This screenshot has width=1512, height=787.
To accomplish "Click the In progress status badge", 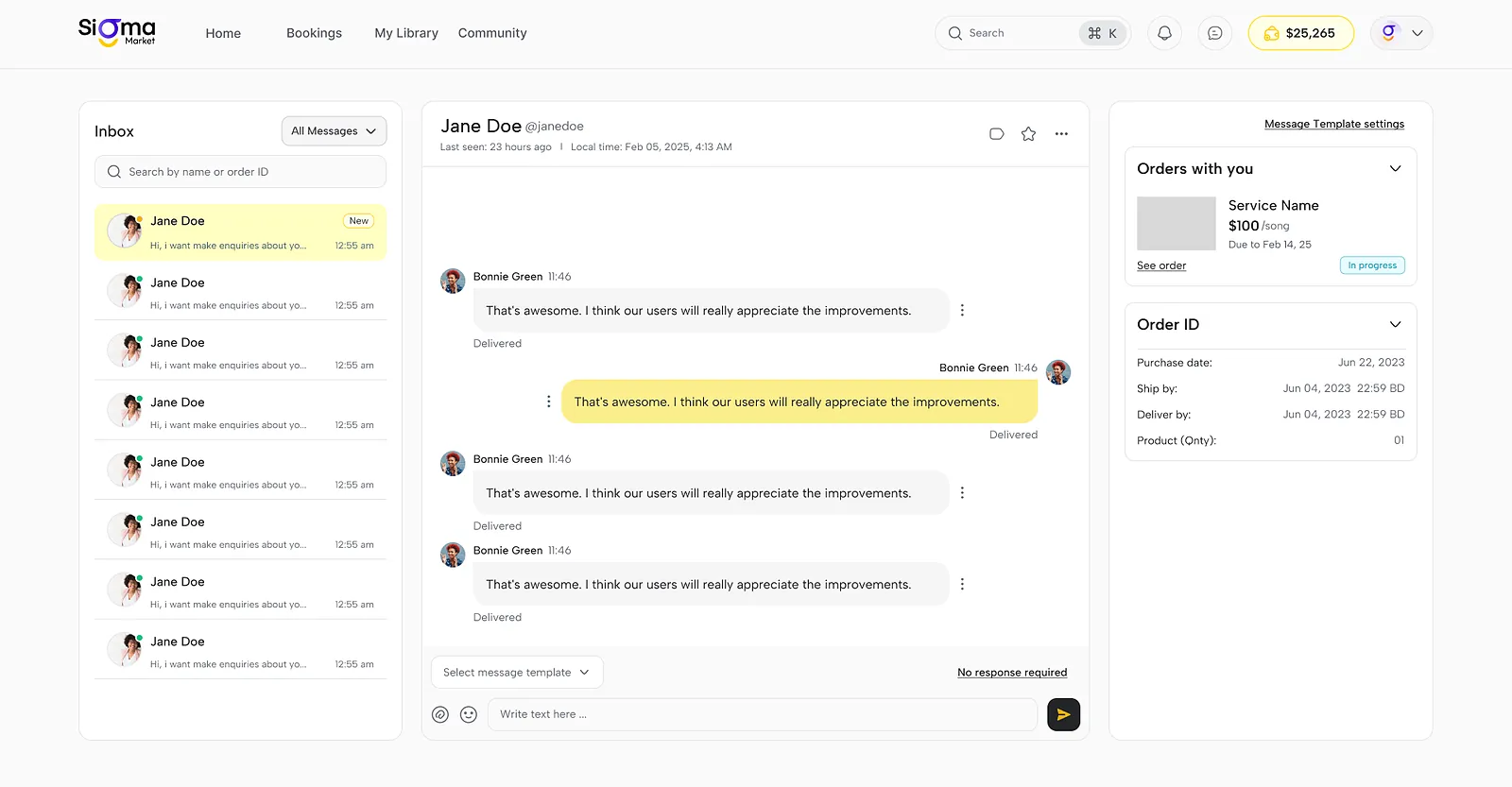I will click(1372, 265).
